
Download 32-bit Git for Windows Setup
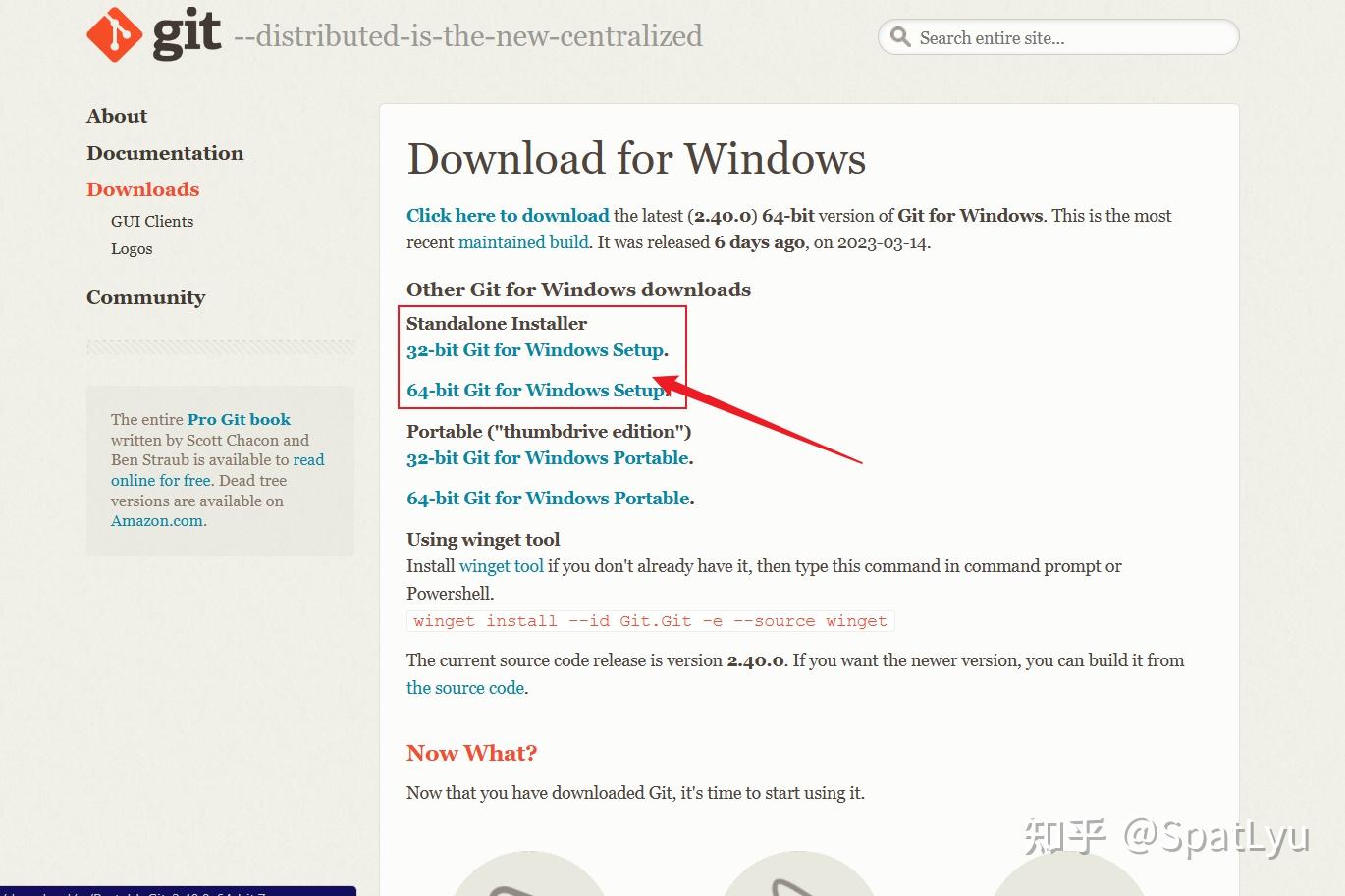click(x=534, y=349)
